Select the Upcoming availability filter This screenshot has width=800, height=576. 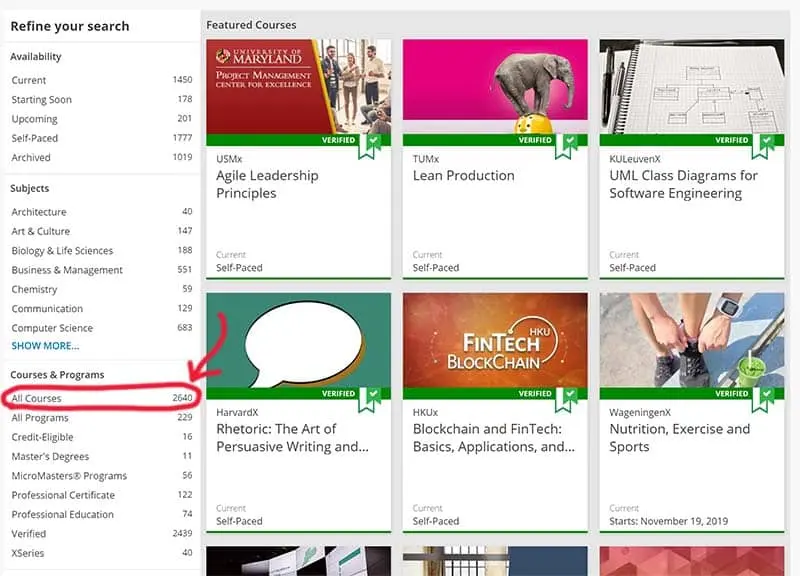(102, 119)
